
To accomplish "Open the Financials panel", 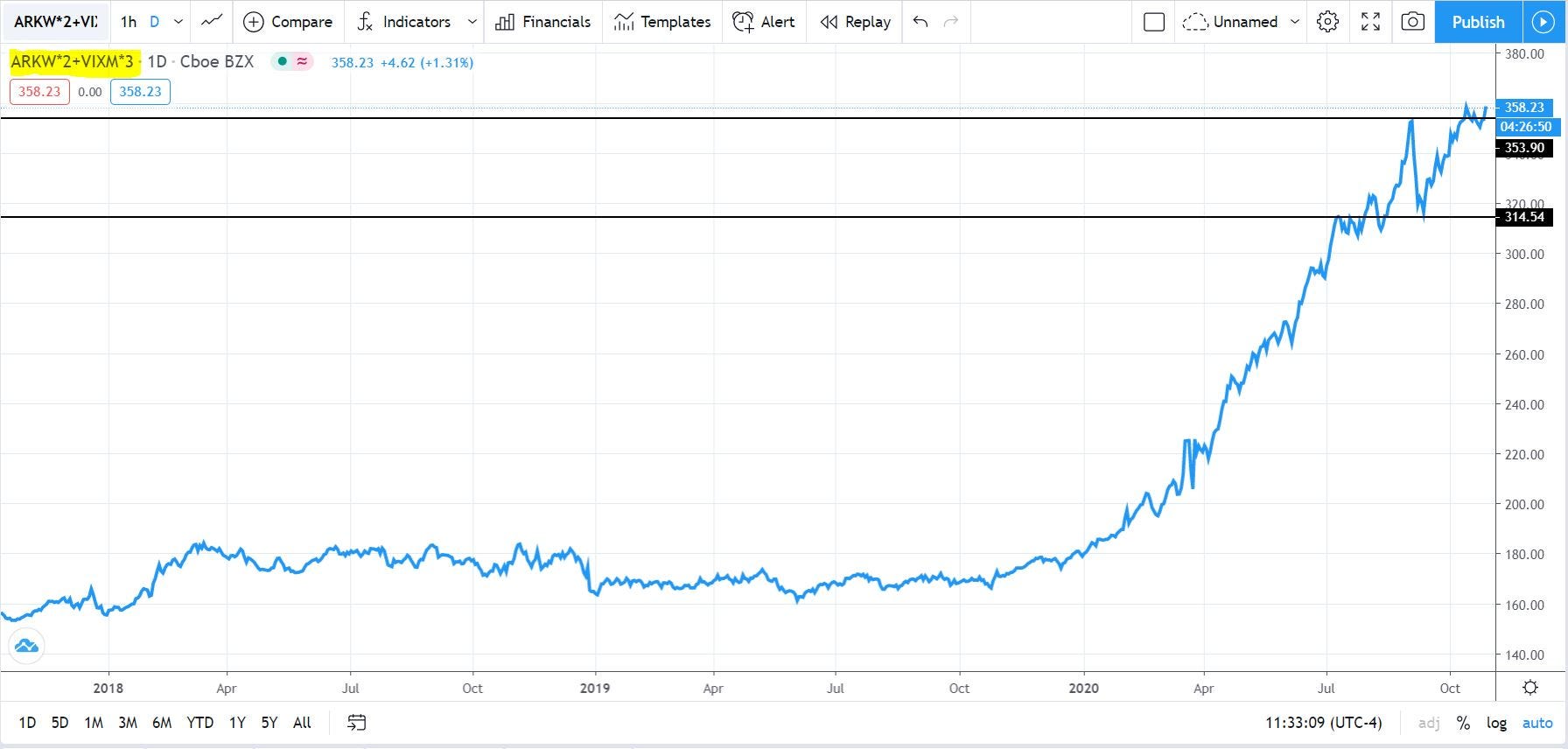I will pyautogui.click(x=543, y=22).
